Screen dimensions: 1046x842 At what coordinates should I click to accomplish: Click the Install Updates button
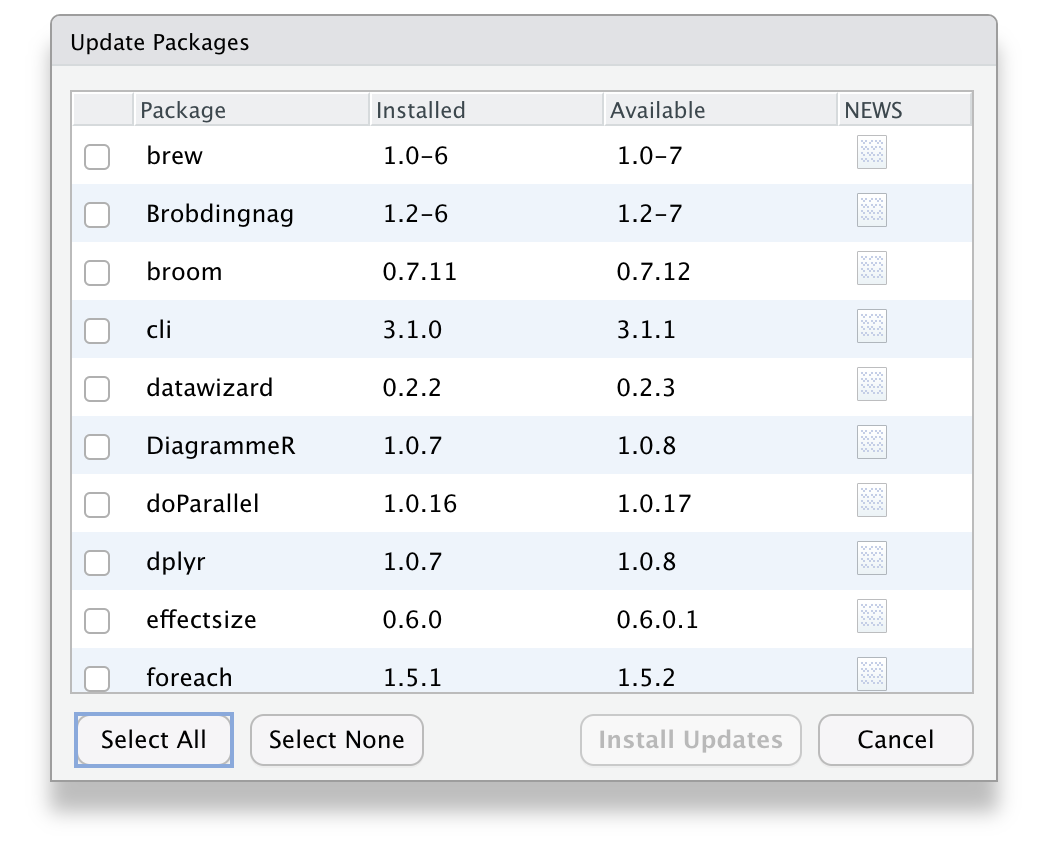coord(690,740)
